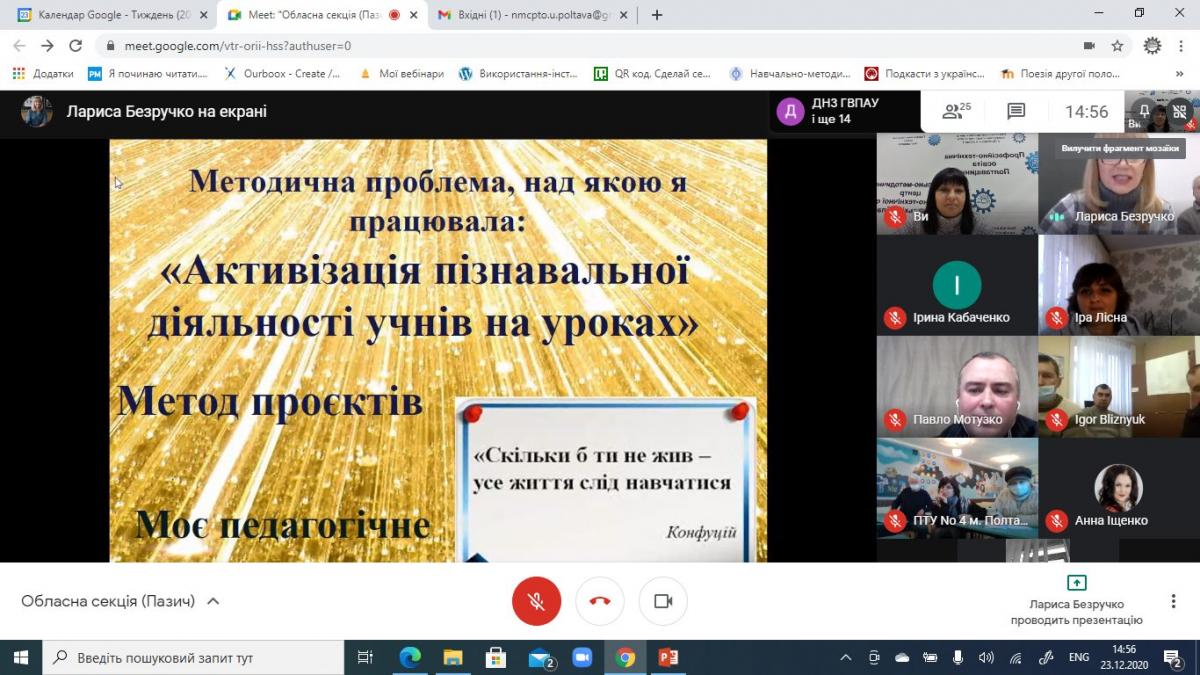Open the participants list icon
Screen dimensions: 1200x675
tap(956, 112)
